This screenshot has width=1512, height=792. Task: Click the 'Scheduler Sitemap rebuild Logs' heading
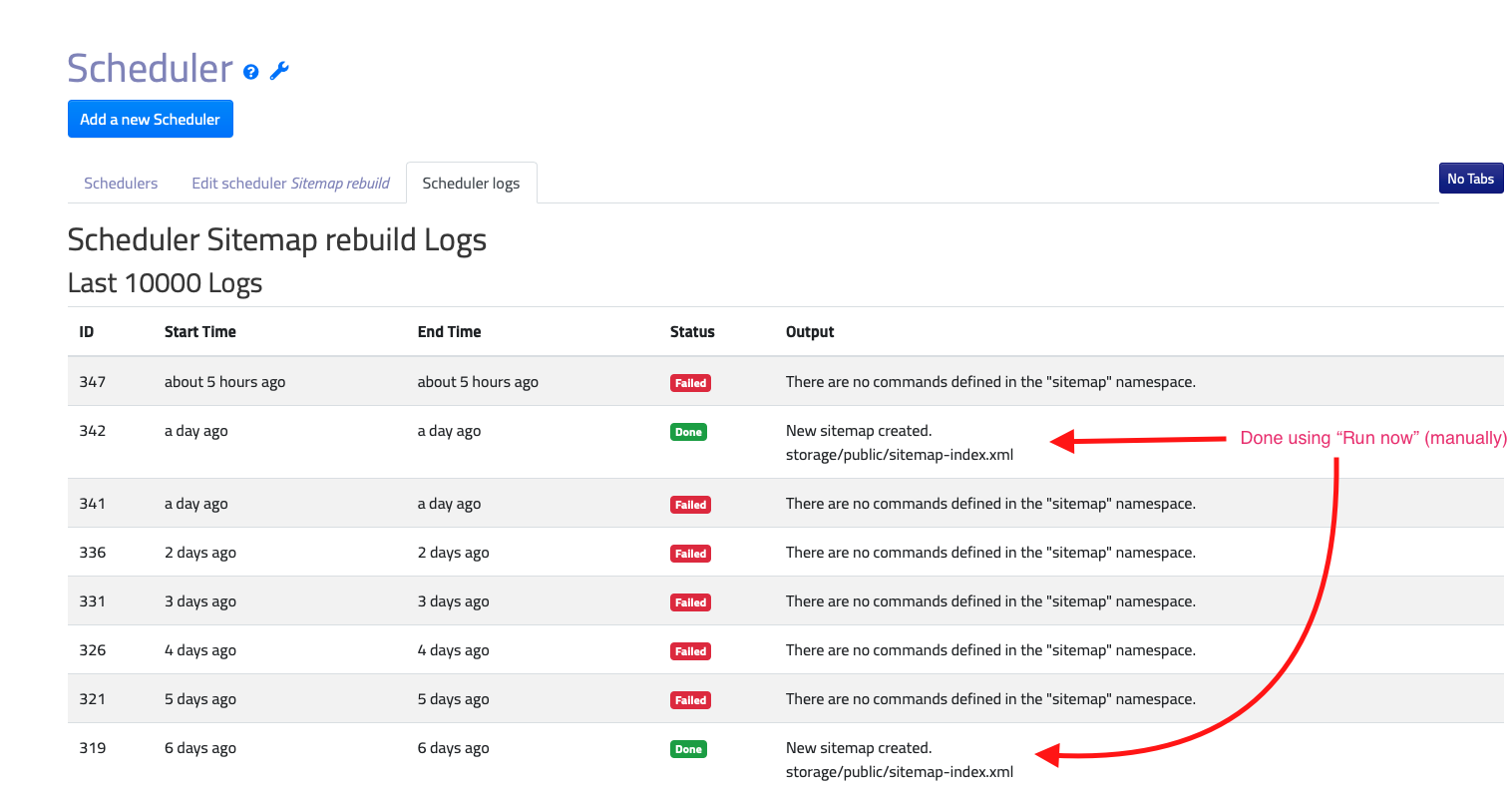point(277,240)
